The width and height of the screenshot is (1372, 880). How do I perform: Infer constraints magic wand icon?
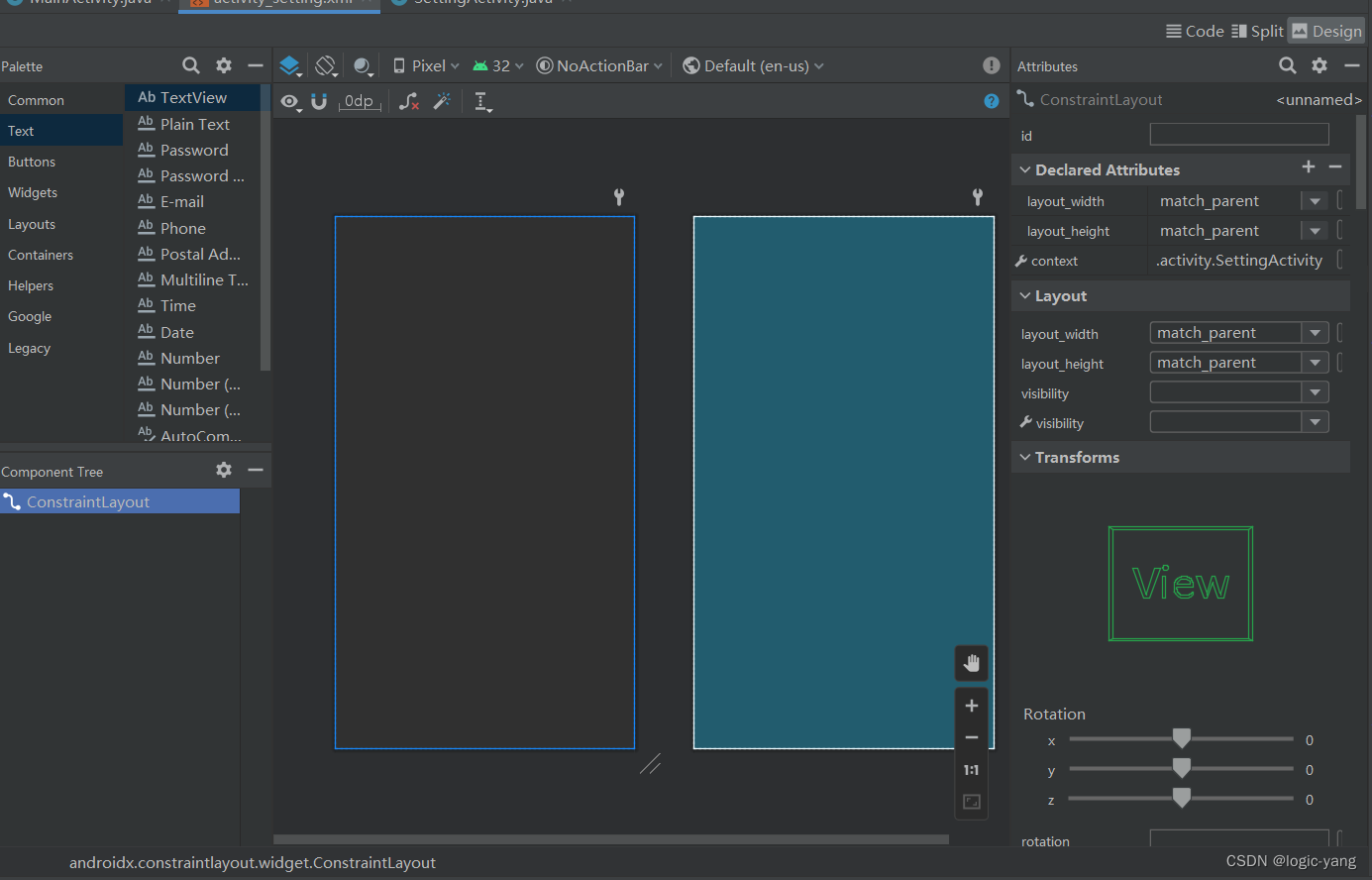(442, 101)
